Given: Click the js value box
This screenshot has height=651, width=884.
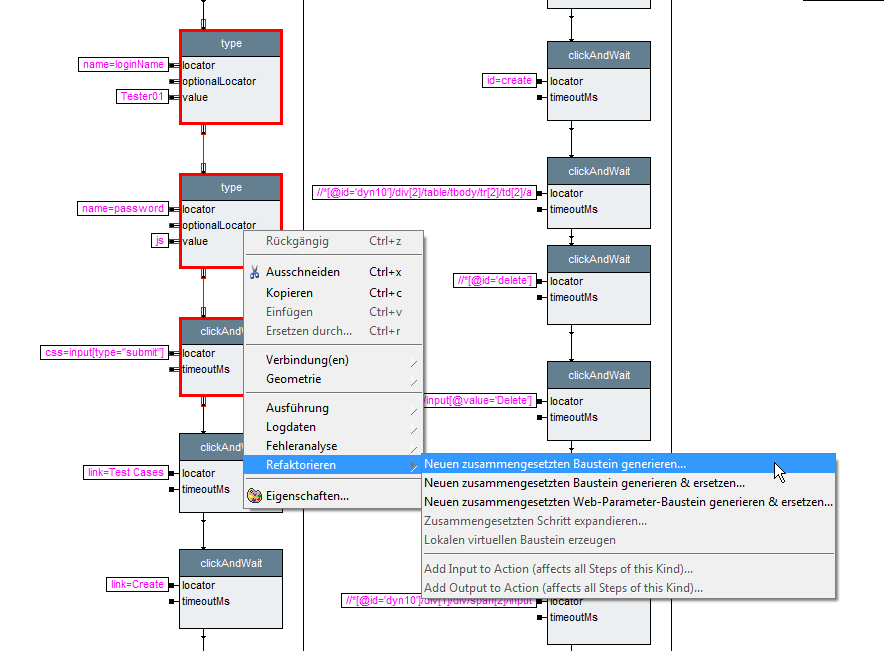Looking at the screenshot, I should click(159, 241).
